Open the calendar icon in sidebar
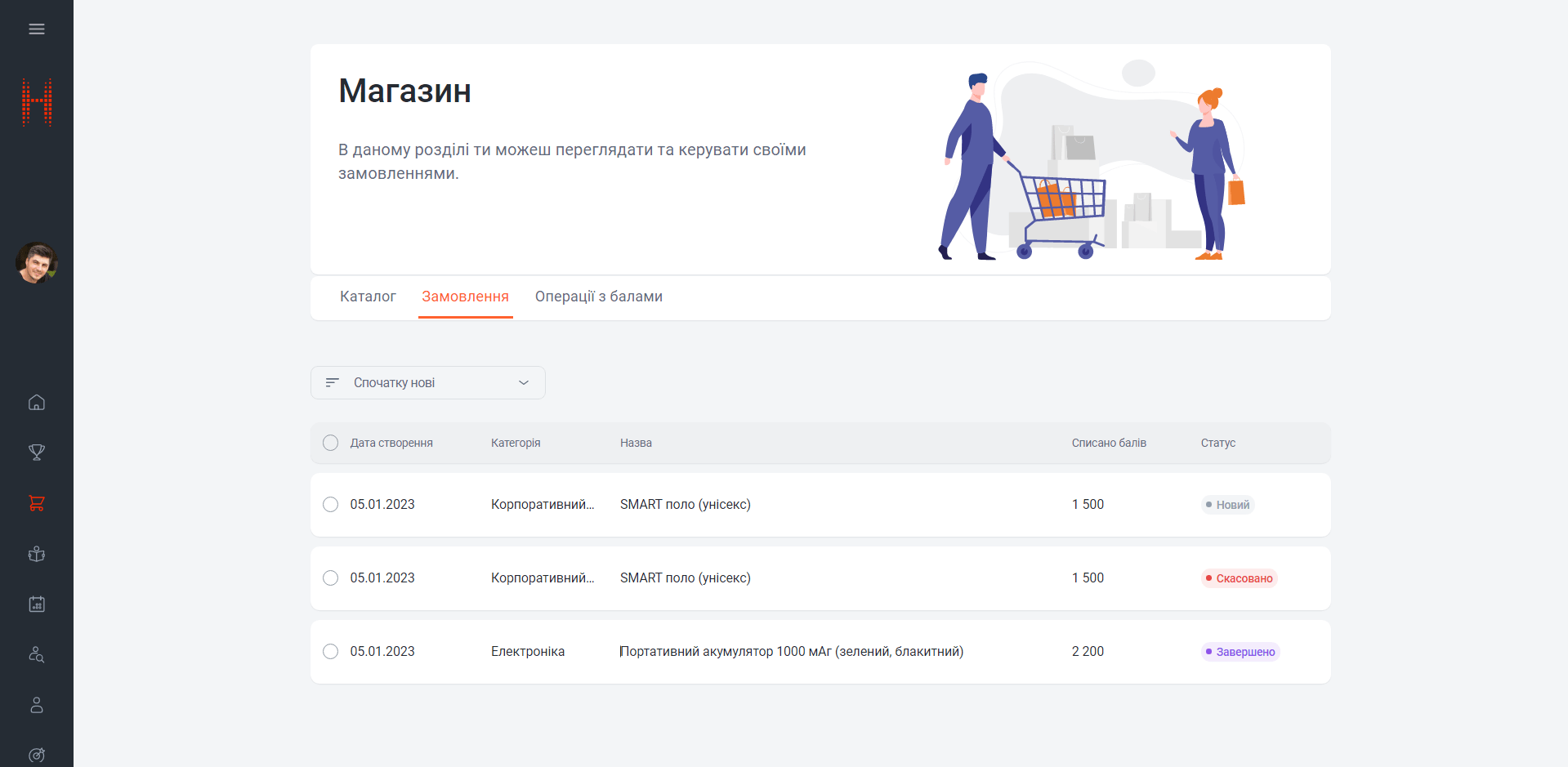 [37, 604]
